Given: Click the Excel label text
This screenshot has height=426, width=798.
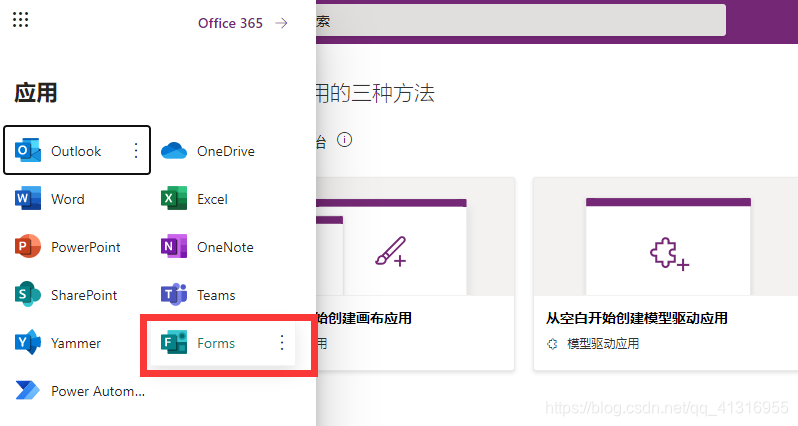Looking at the screenshot, I should tap(212, 199).
